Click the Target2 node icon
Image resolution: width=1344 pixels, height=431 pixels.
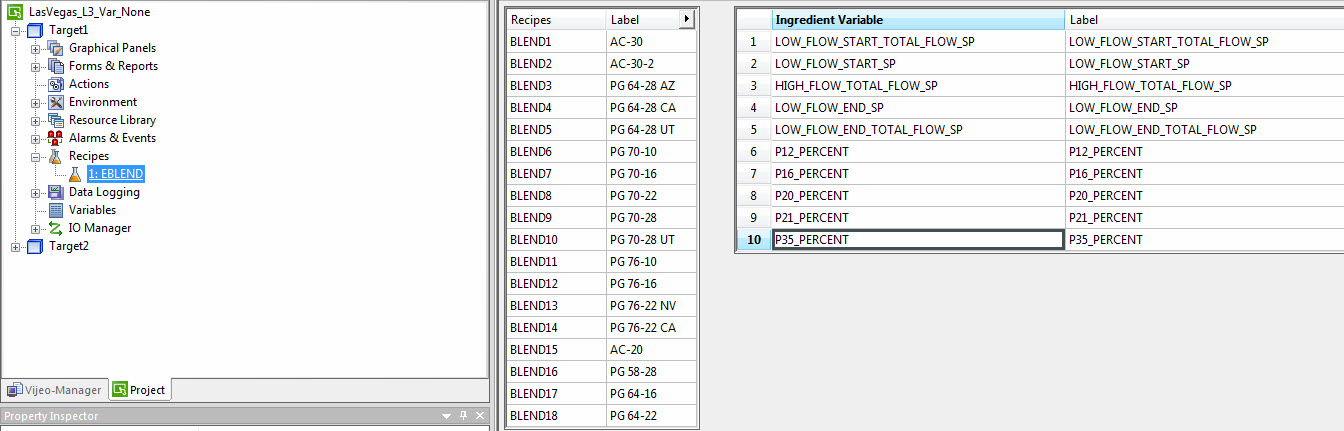[x=35, y=246]
